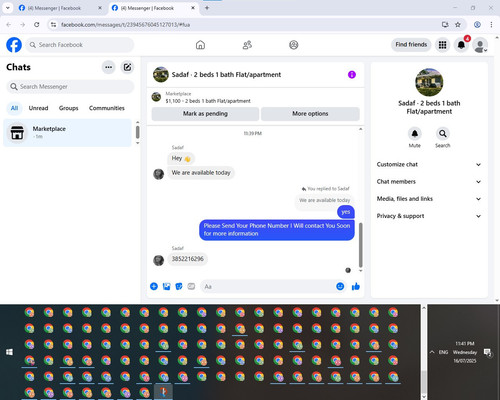Open the notifications bell with badge

pyautogui.click(x=461, y=45)
